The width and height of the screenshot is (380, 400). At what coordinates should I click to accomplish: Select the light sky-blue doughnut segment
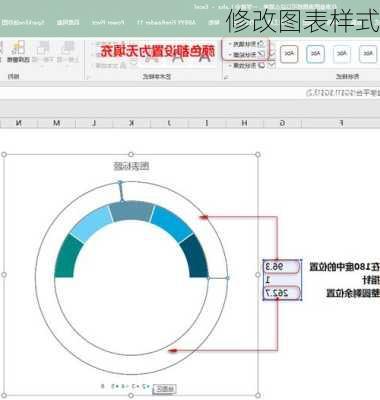coord(92,224)
